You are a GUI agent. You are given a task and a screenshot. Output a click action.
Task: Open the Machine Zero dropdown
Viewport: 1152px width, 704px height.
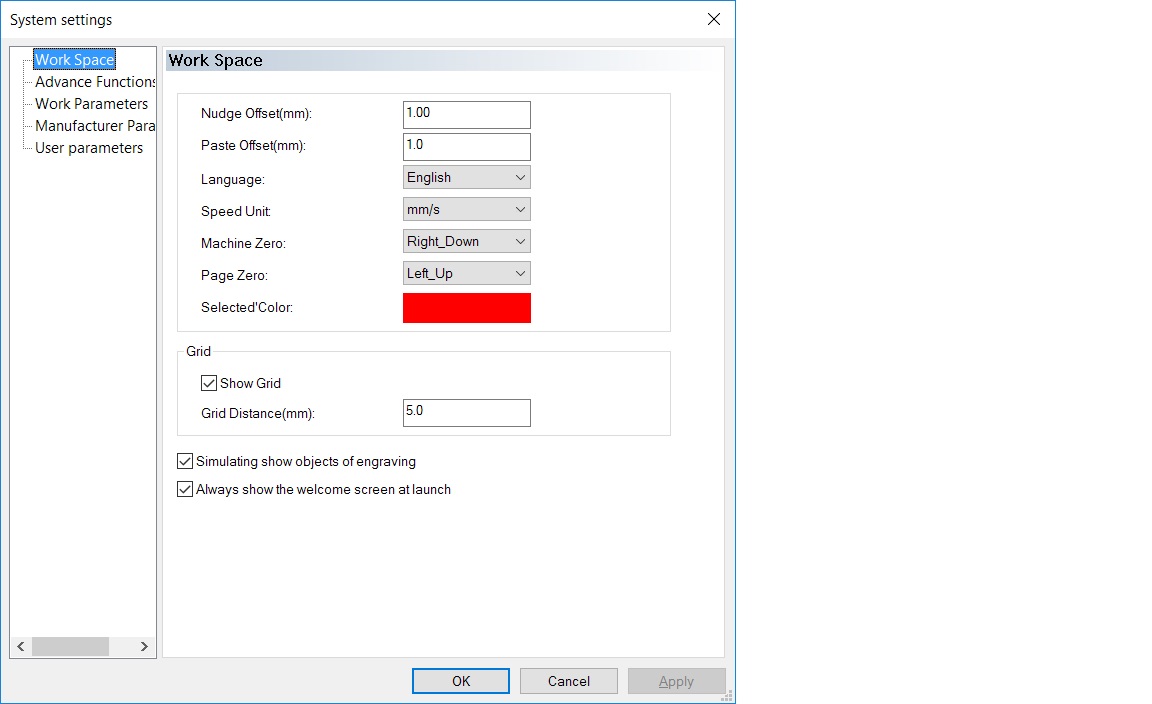pos(466,242)
